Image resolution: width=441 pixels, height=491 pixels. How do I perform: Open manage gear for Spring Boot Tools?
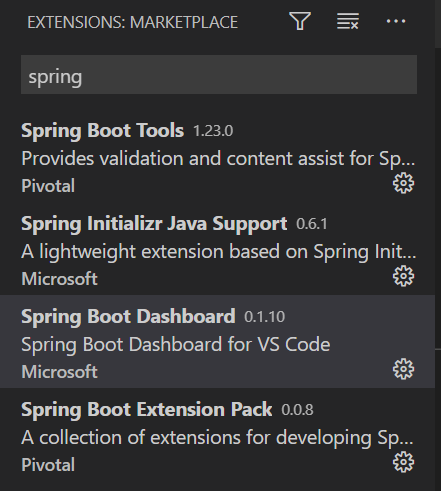403,183
